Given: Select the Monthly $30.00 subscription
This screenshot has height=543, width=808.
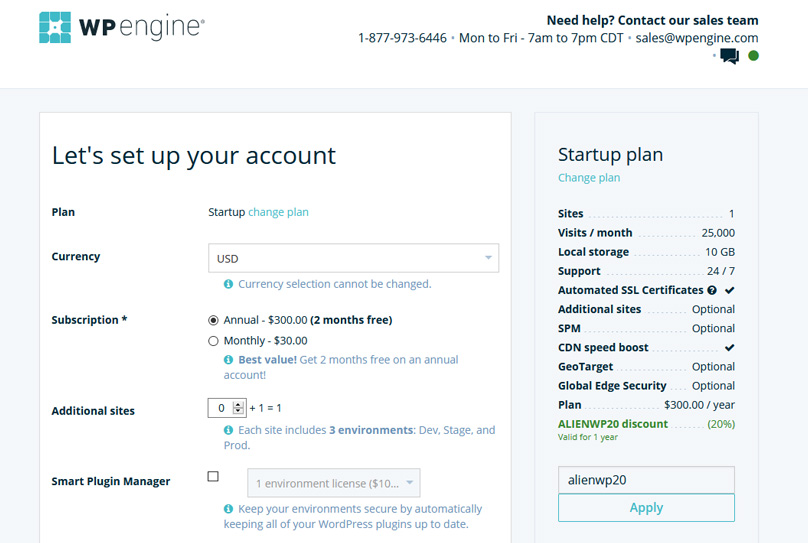Looking at the screenshot, I should pyautogui.click(x=213, y=341).
